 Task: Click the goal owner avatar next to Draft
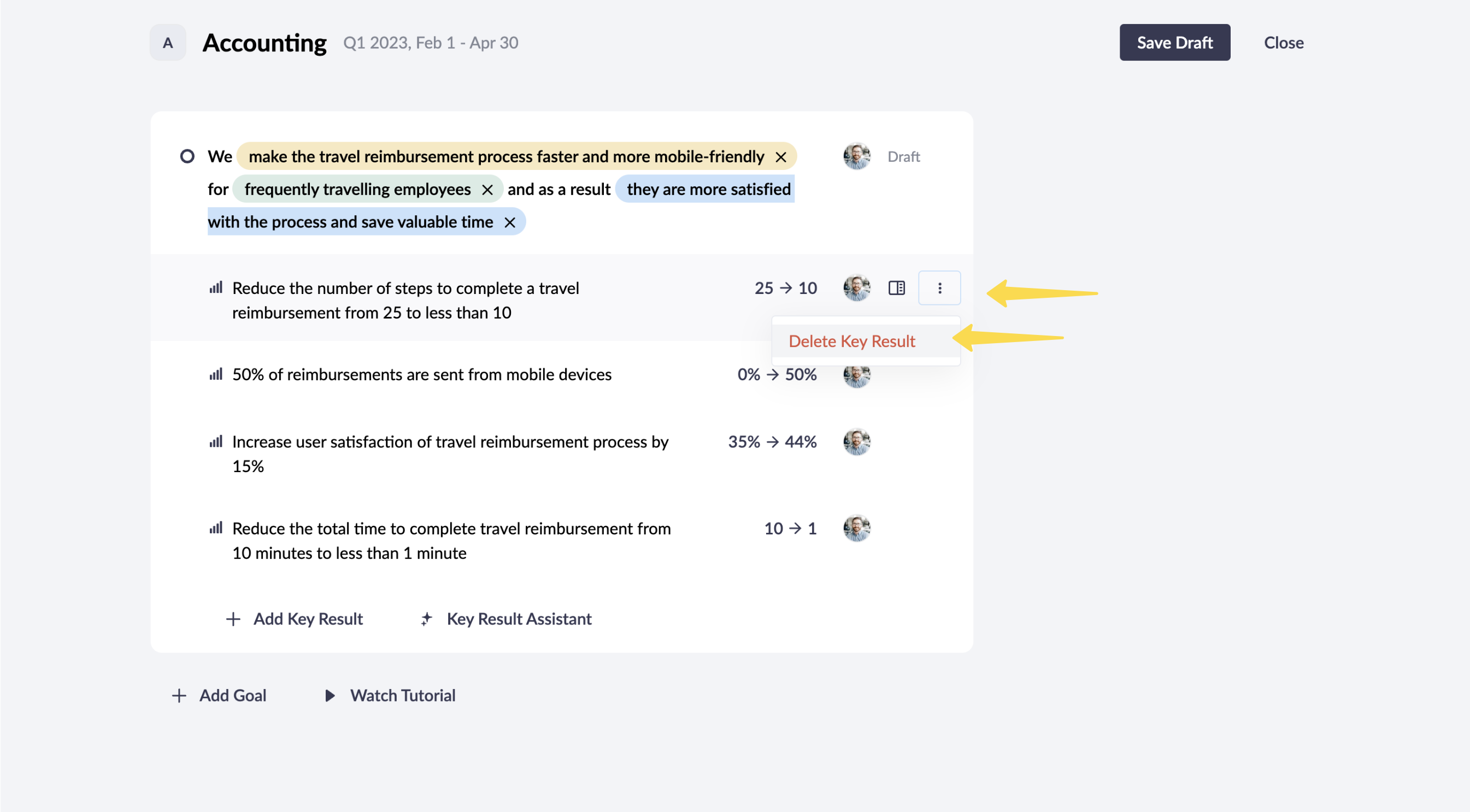856,156
